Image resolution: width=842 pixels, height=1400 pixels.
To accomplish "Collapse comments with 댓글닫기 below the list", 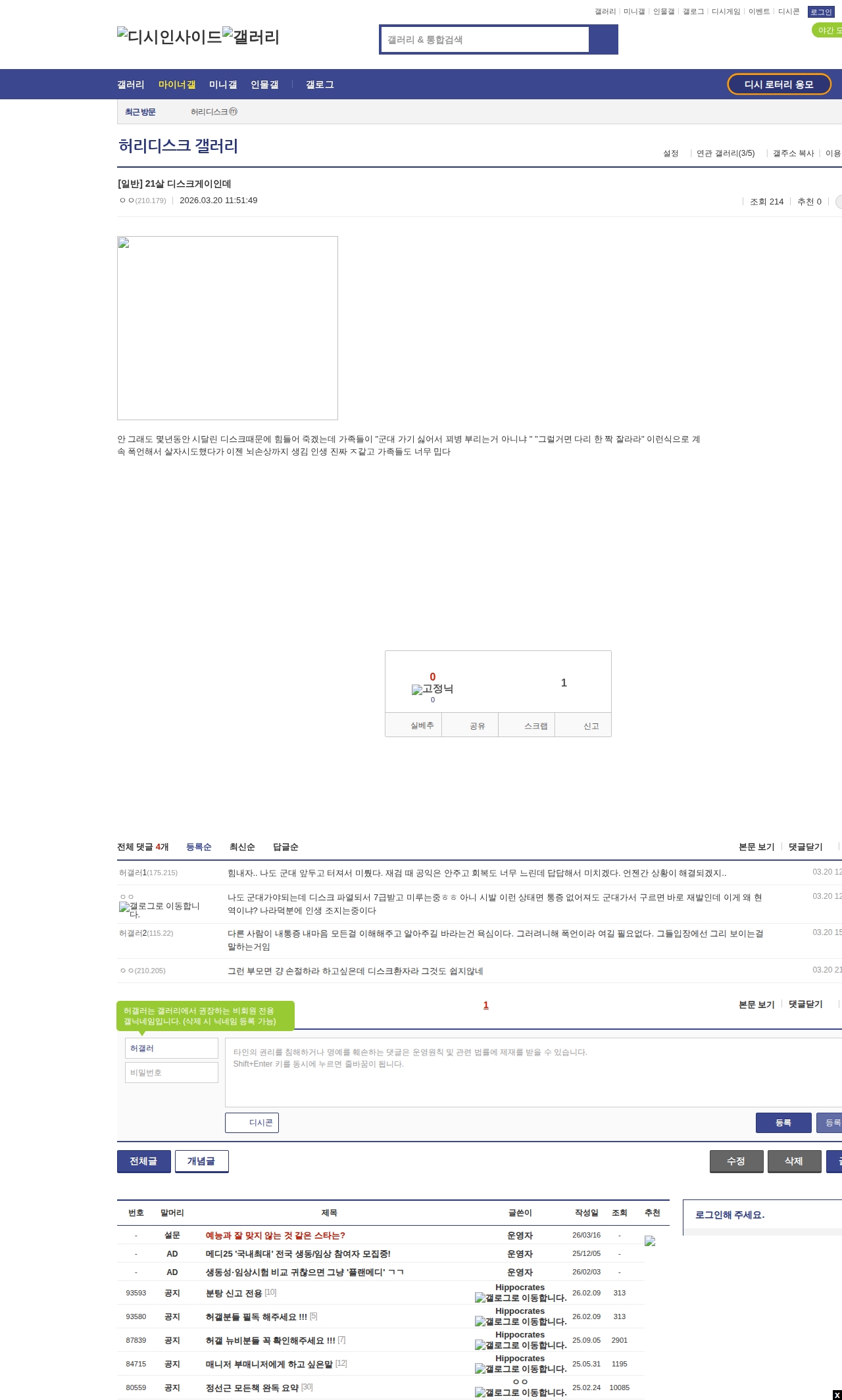I will 806,1004.
